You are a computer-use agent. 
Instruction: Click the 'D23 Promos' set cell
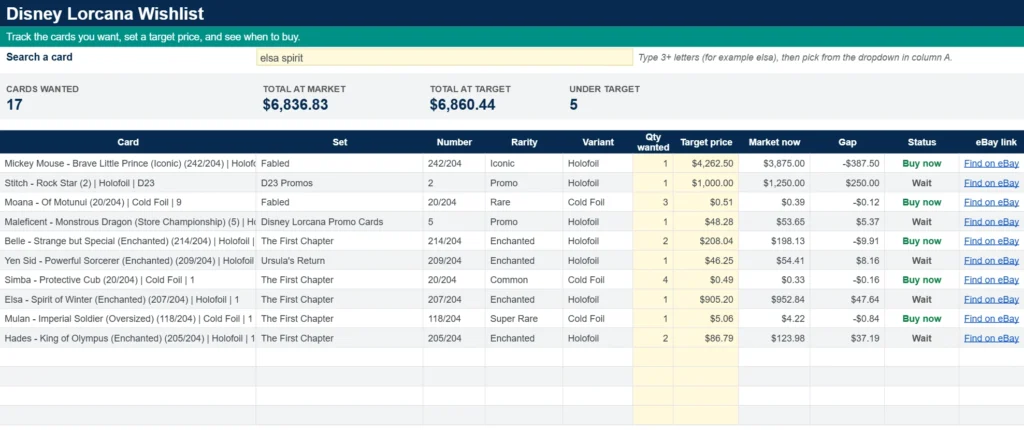(x=340, y=183)
